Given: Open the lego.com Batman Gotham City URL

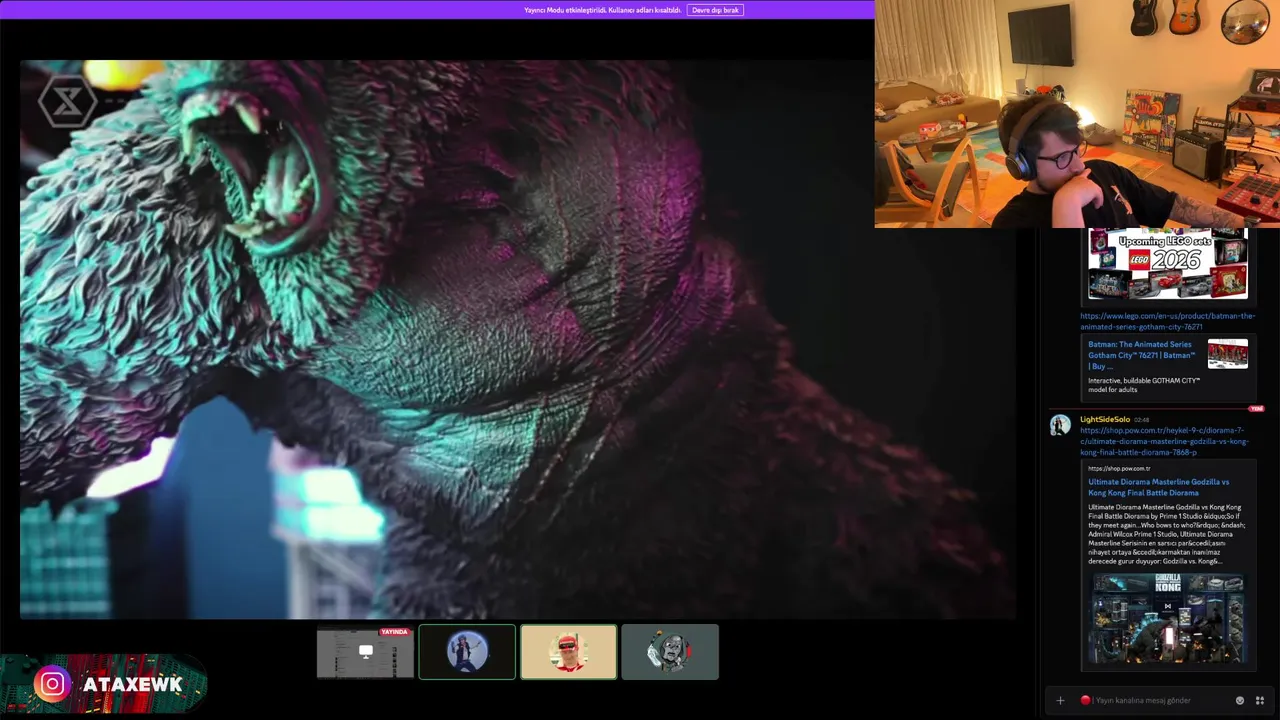Looking at the screenshot, I should point(1167,321).
